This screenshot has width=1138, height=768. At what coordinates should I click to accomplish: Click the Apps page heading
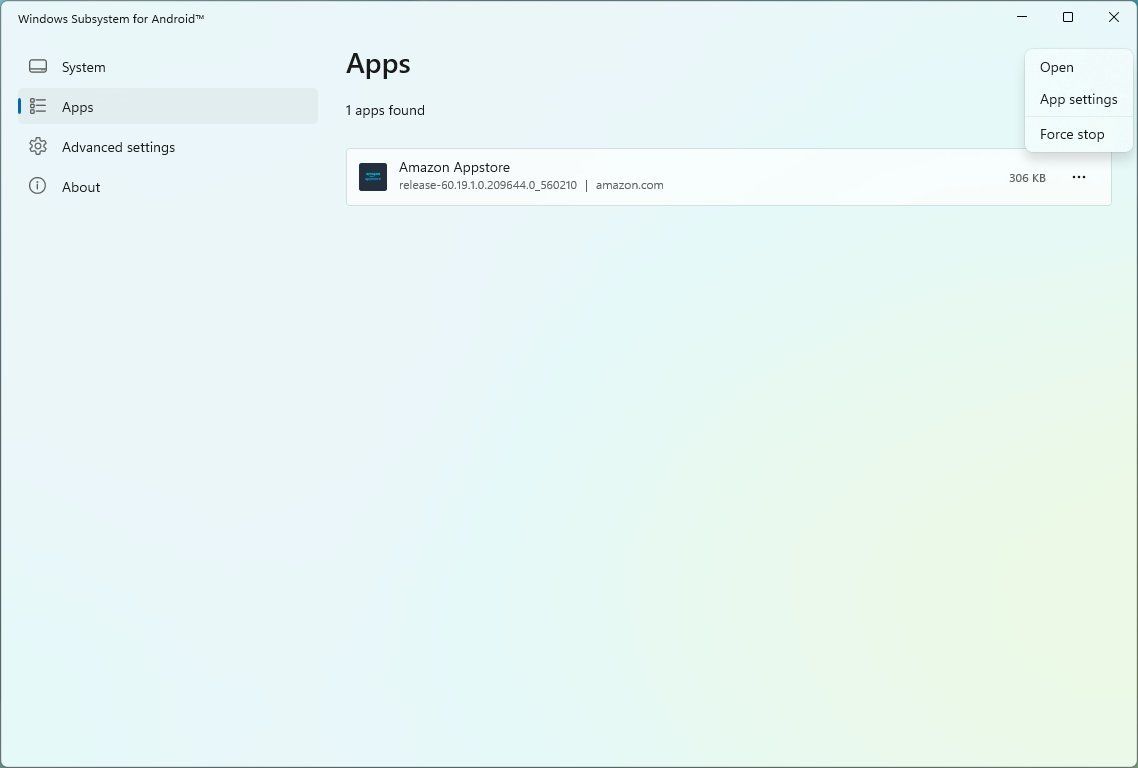pos(378,63)
